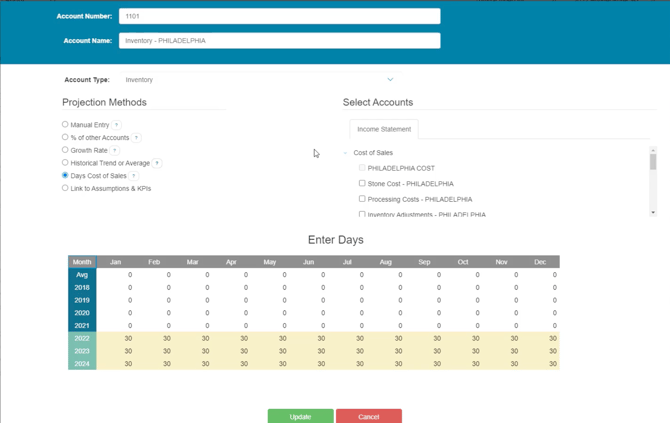670x423 pixels.
Task: Check the Stone Cost - PHILADELPHIA box
Action: [362, 183]
